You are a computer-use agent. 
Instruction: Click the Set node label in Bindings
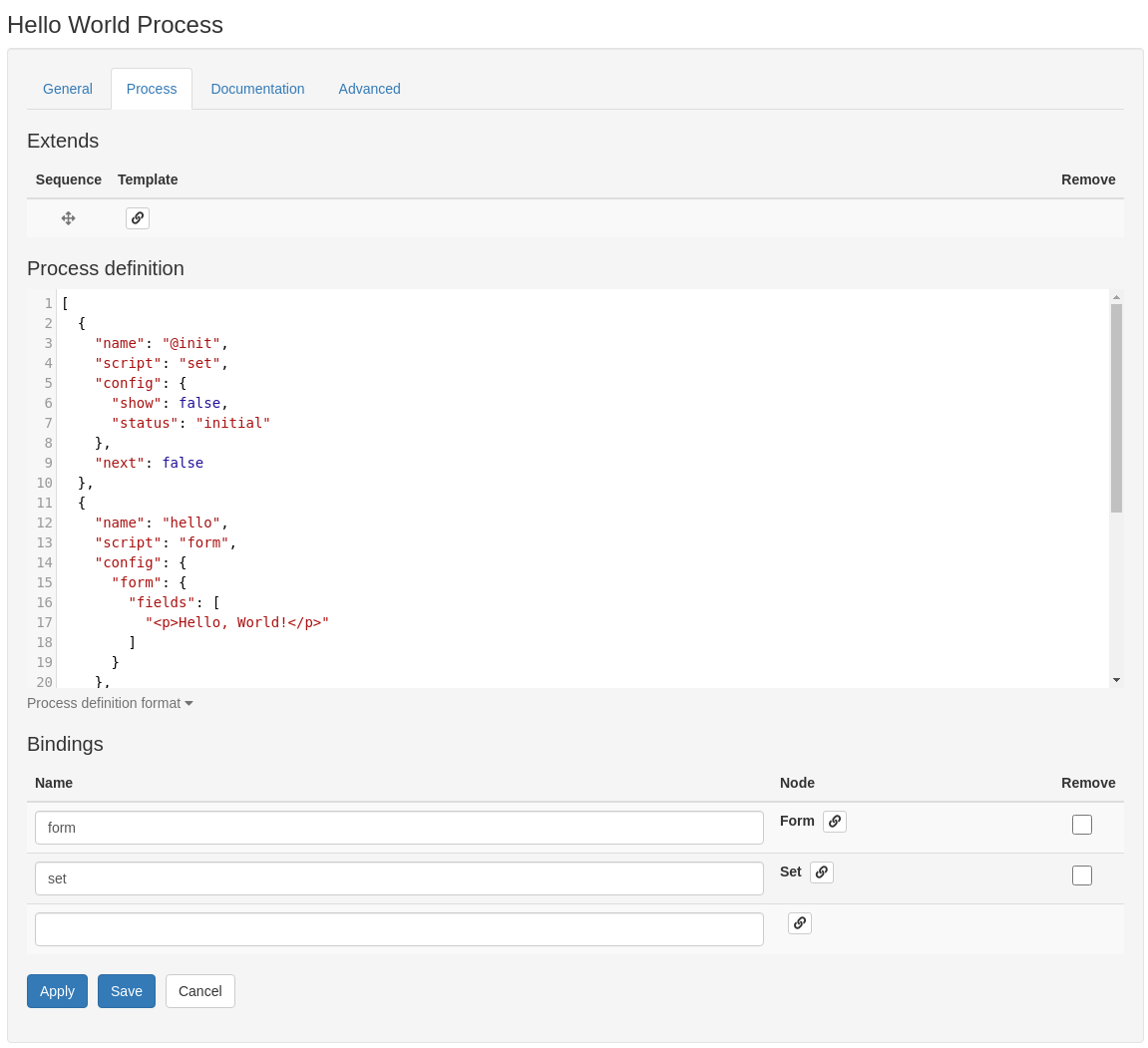[791, 873]
